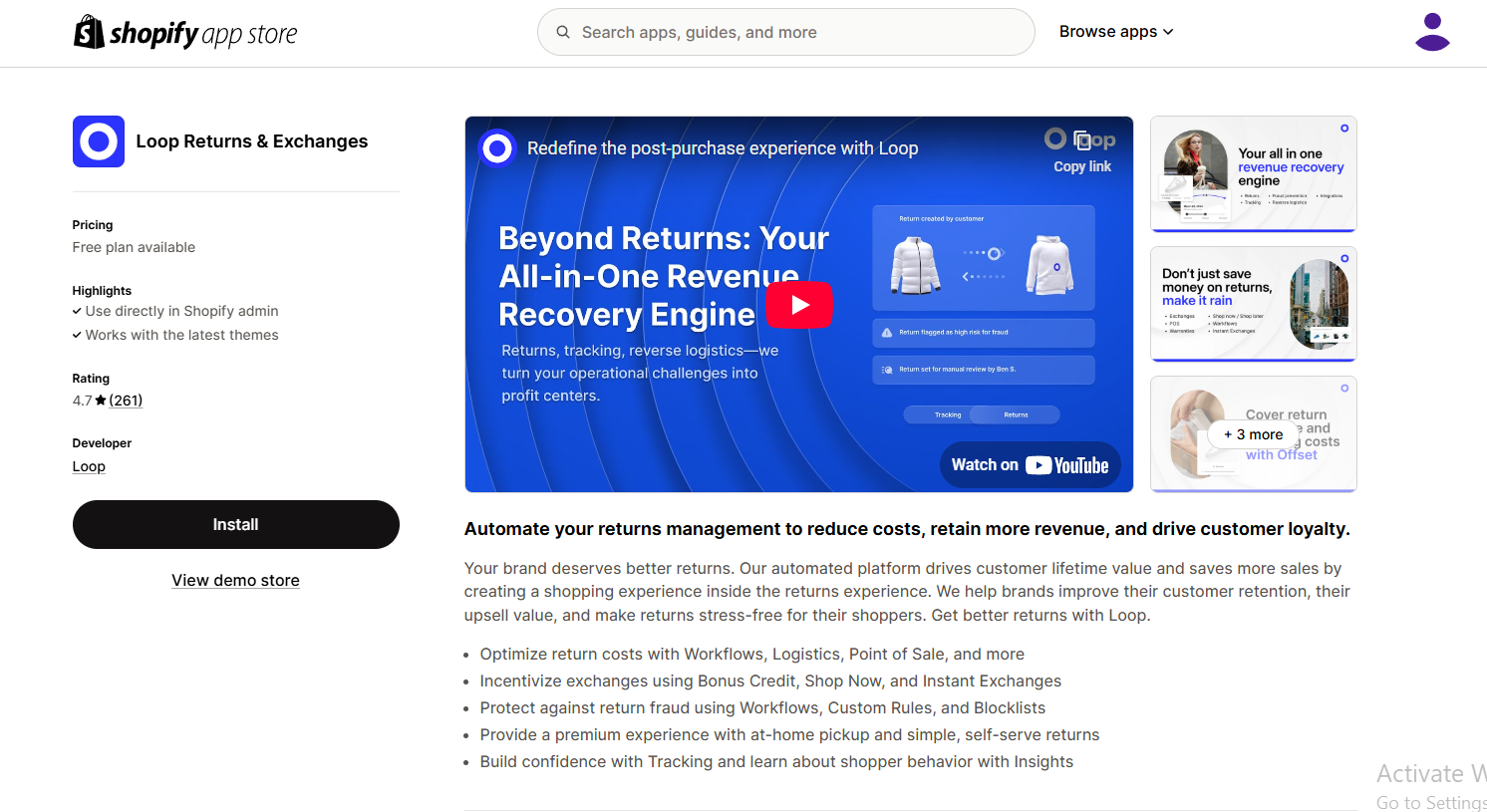The width and height of the screenshot is (1487, 812).
Task: Play the YouTube video
Action: [x=799, y=305]
